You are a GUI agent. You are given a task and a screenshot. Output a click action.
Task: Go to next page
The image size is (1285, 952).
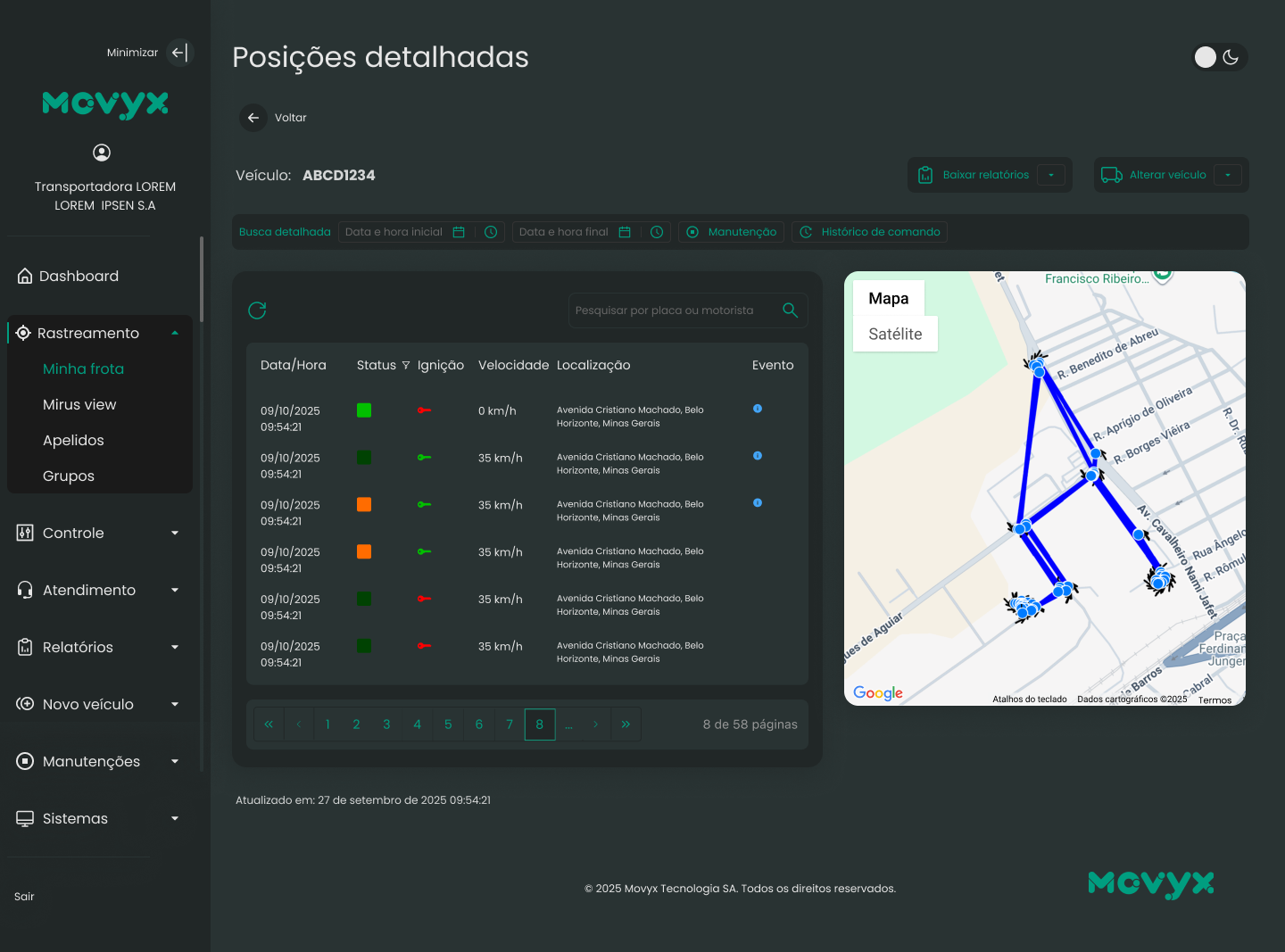pos(595,724)
